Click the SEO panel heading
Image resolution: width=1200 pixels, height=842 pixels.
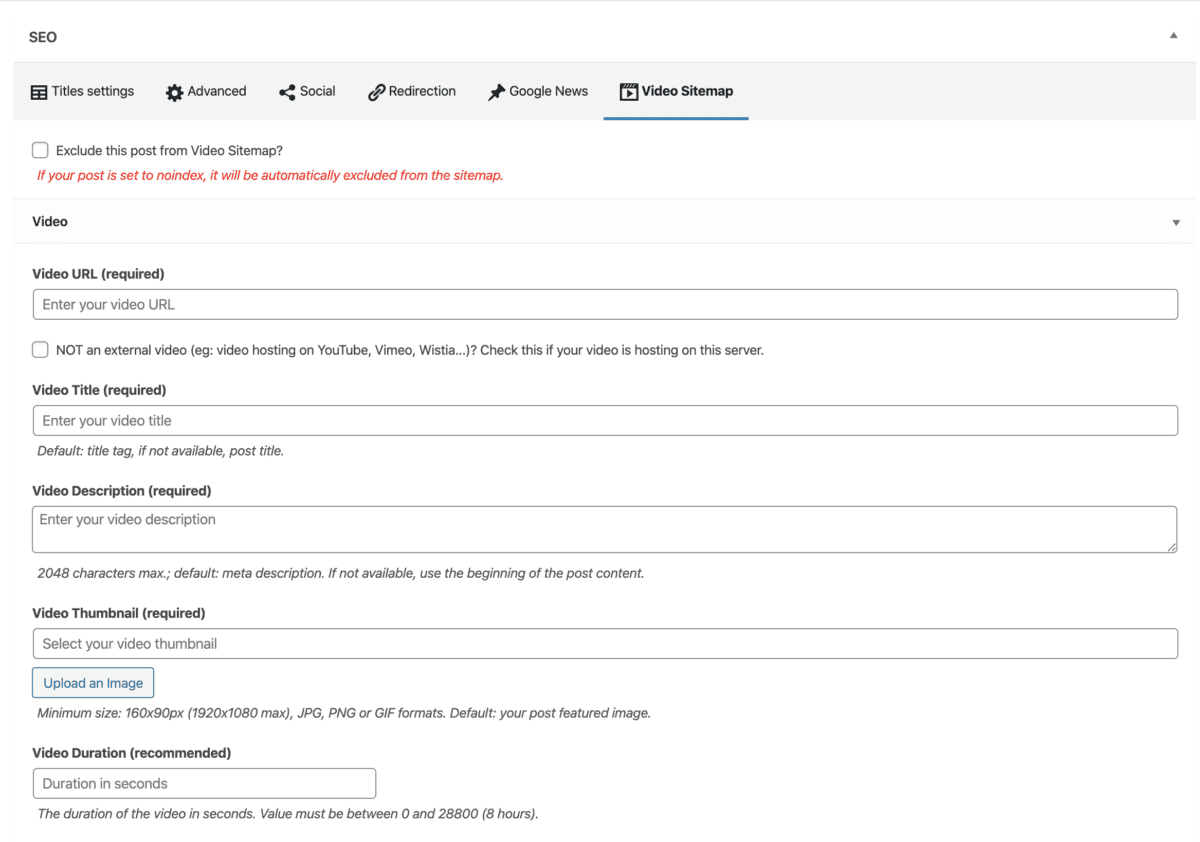click(x=43, y=37)
